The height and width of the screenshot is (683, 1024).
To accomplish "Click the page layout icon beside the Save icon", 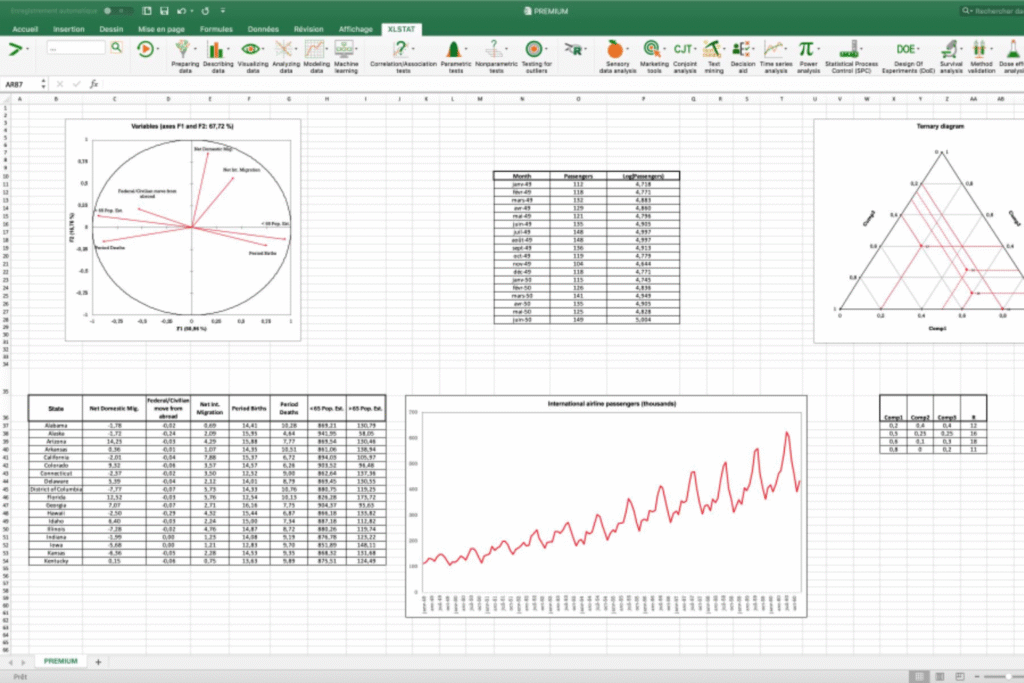I will (x=147, y=10).
